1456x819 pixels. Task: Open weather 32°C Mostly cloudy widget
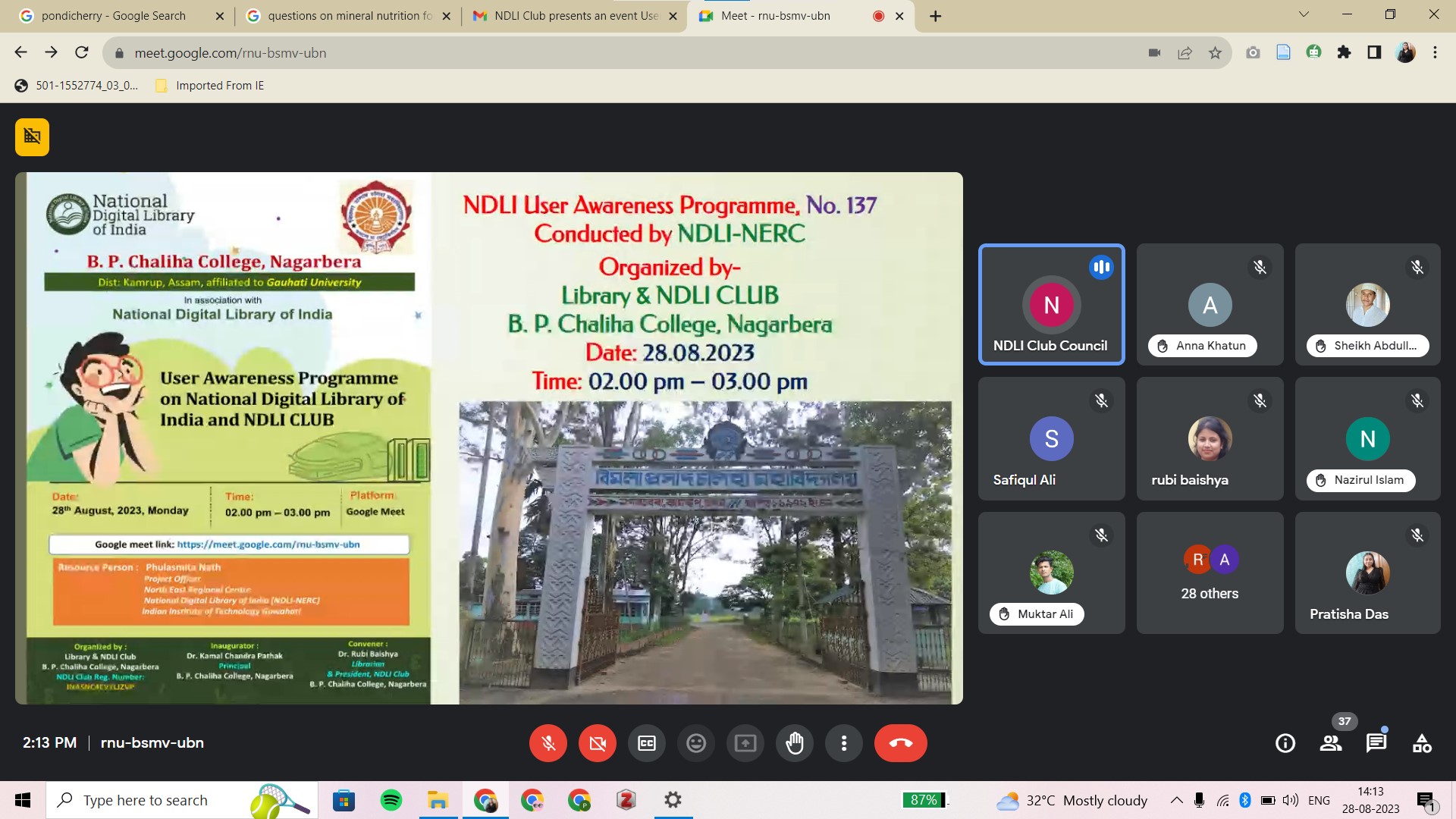coord(1072,800)
